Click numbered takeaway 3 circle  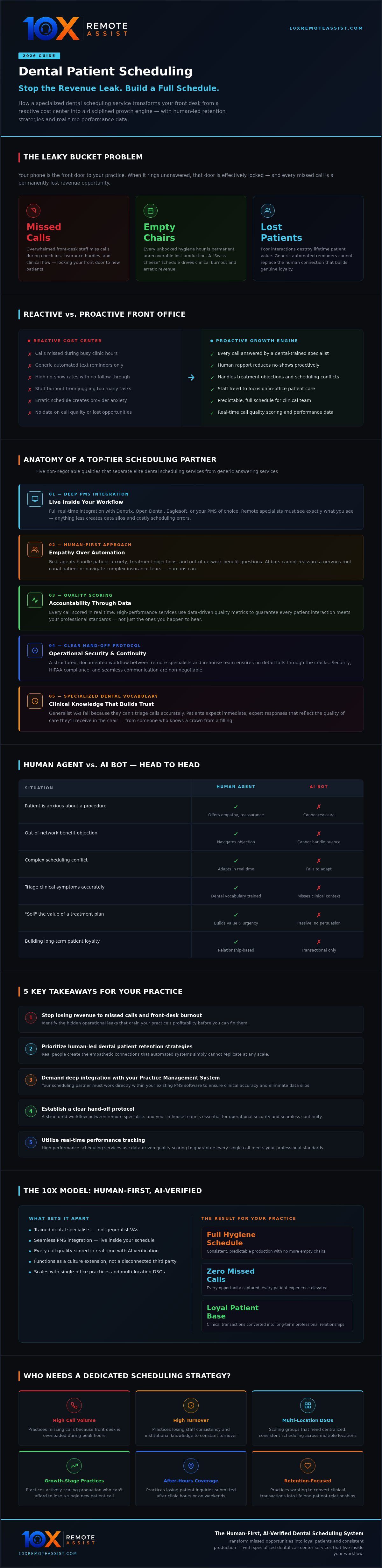pos(31,1080)
